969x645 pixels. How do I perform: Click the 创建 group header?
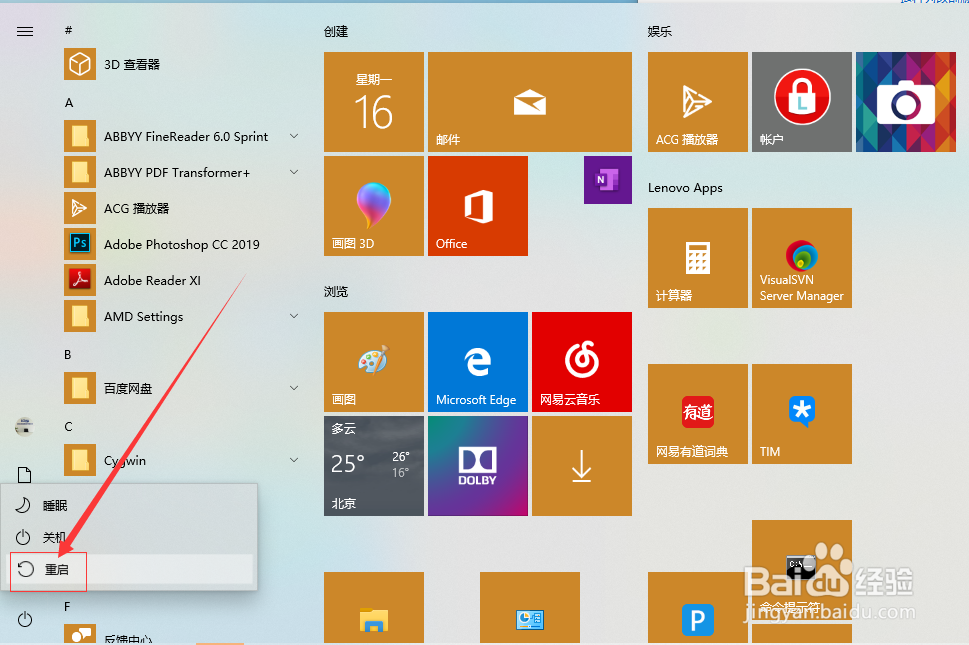click(x=336, y=32)
